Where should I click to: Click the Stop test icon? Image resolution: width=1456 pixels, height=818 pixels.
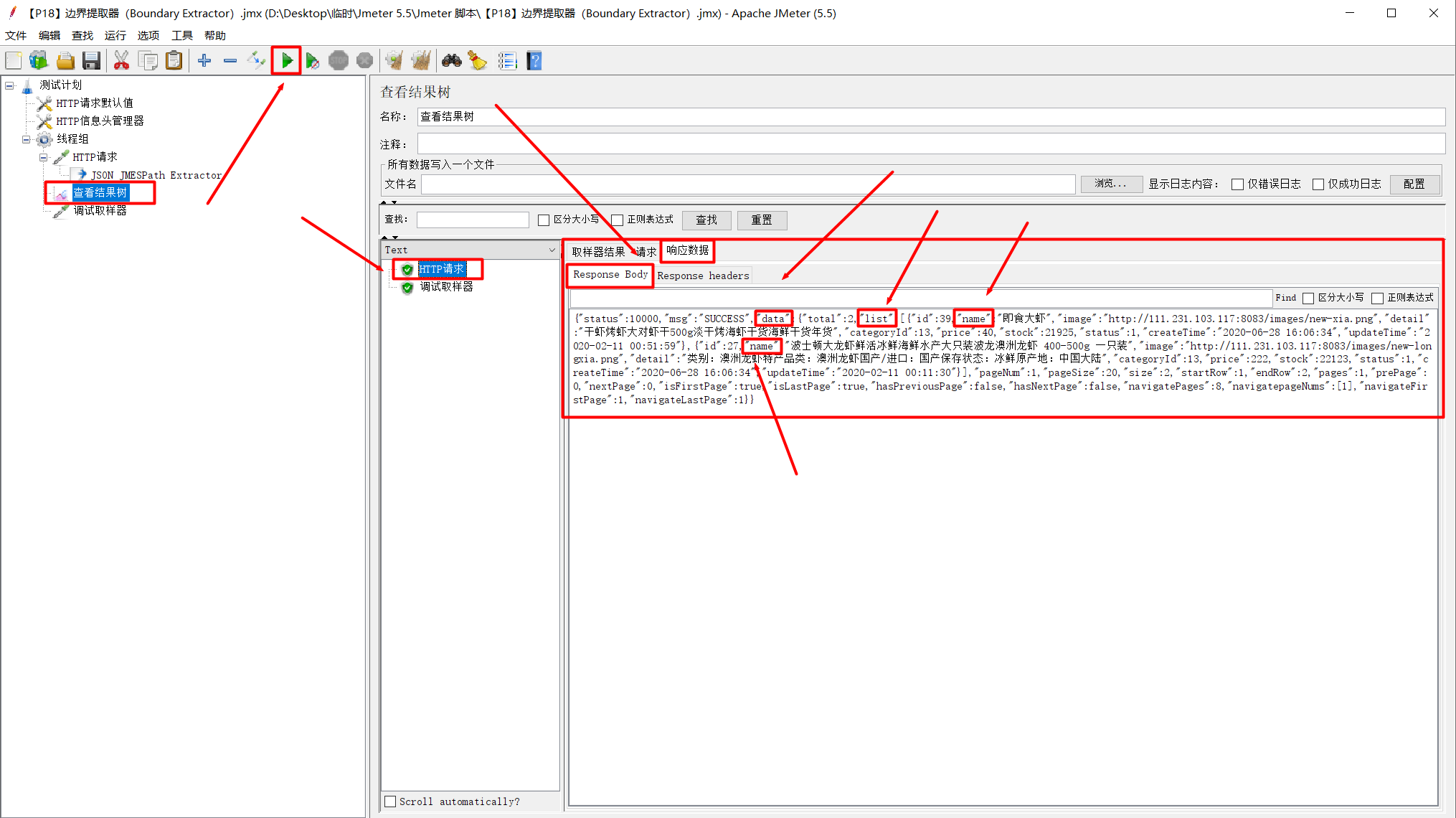339,61
